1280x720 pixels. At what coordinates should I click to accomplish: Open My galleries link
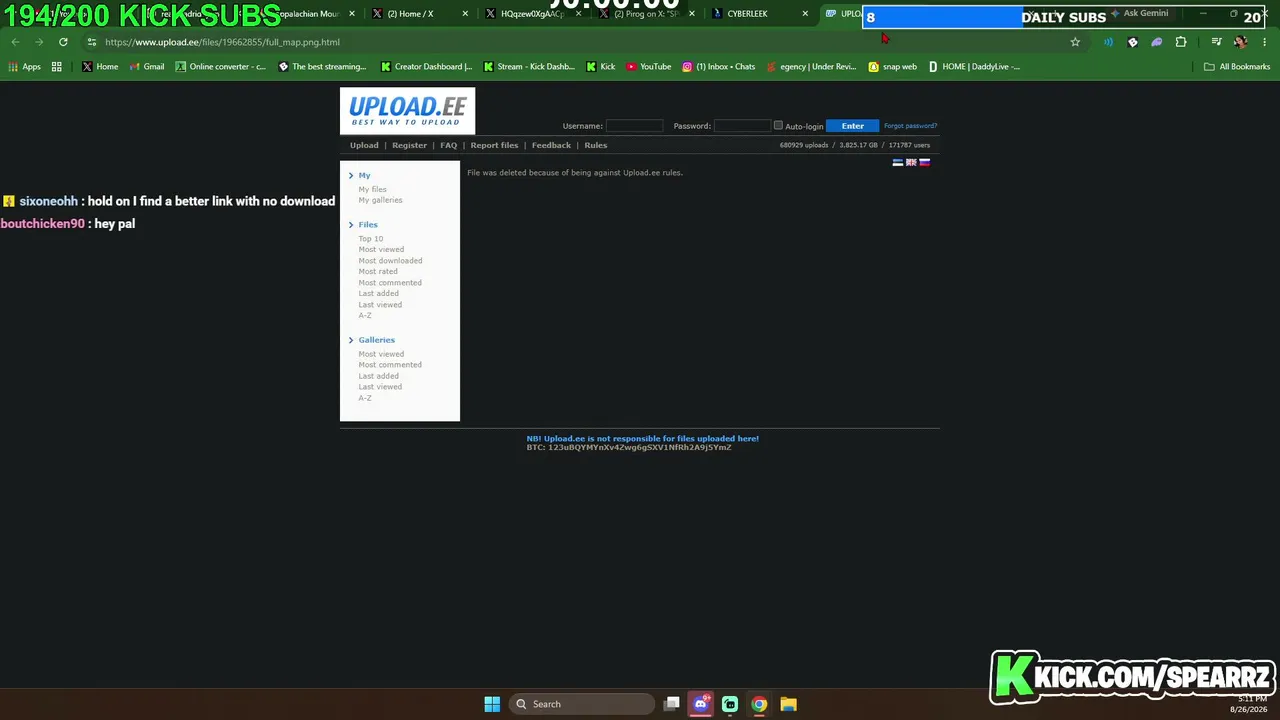(380, 200)
